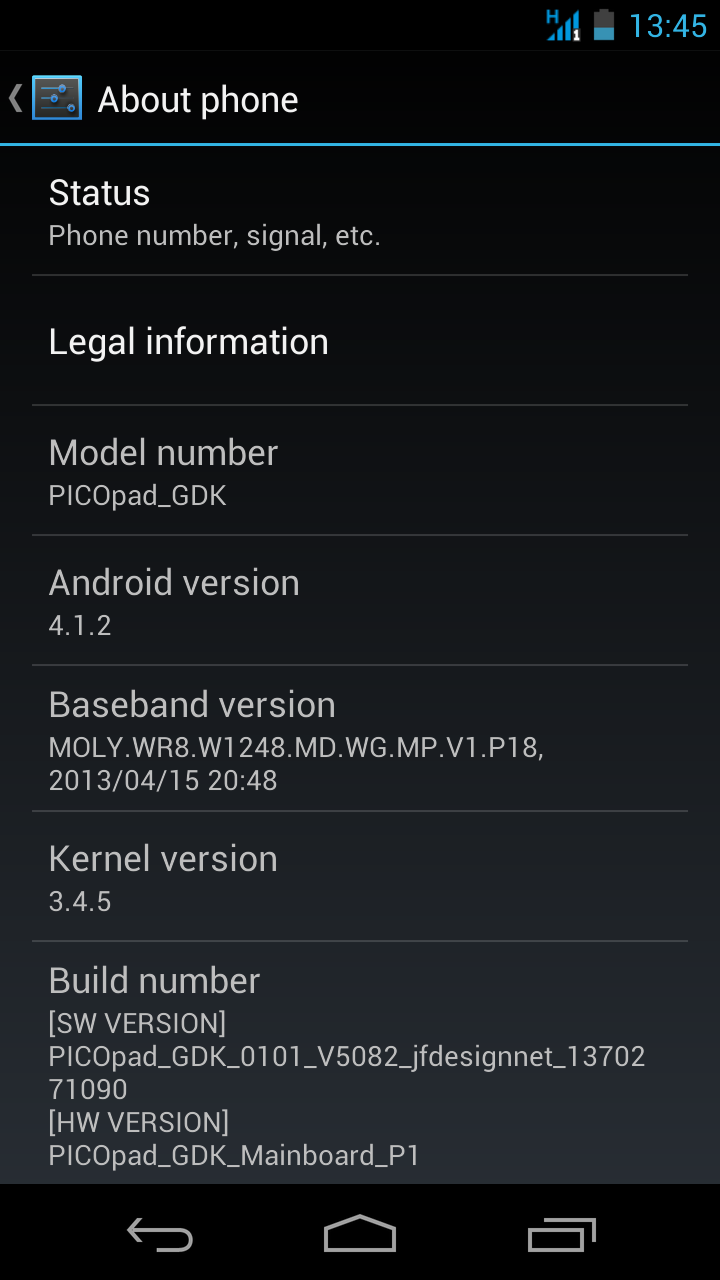Image resolution: width=720 pixels, height=1280 pixels.
Task: Tap the Settings app icon in header
Action: (57, 98)
